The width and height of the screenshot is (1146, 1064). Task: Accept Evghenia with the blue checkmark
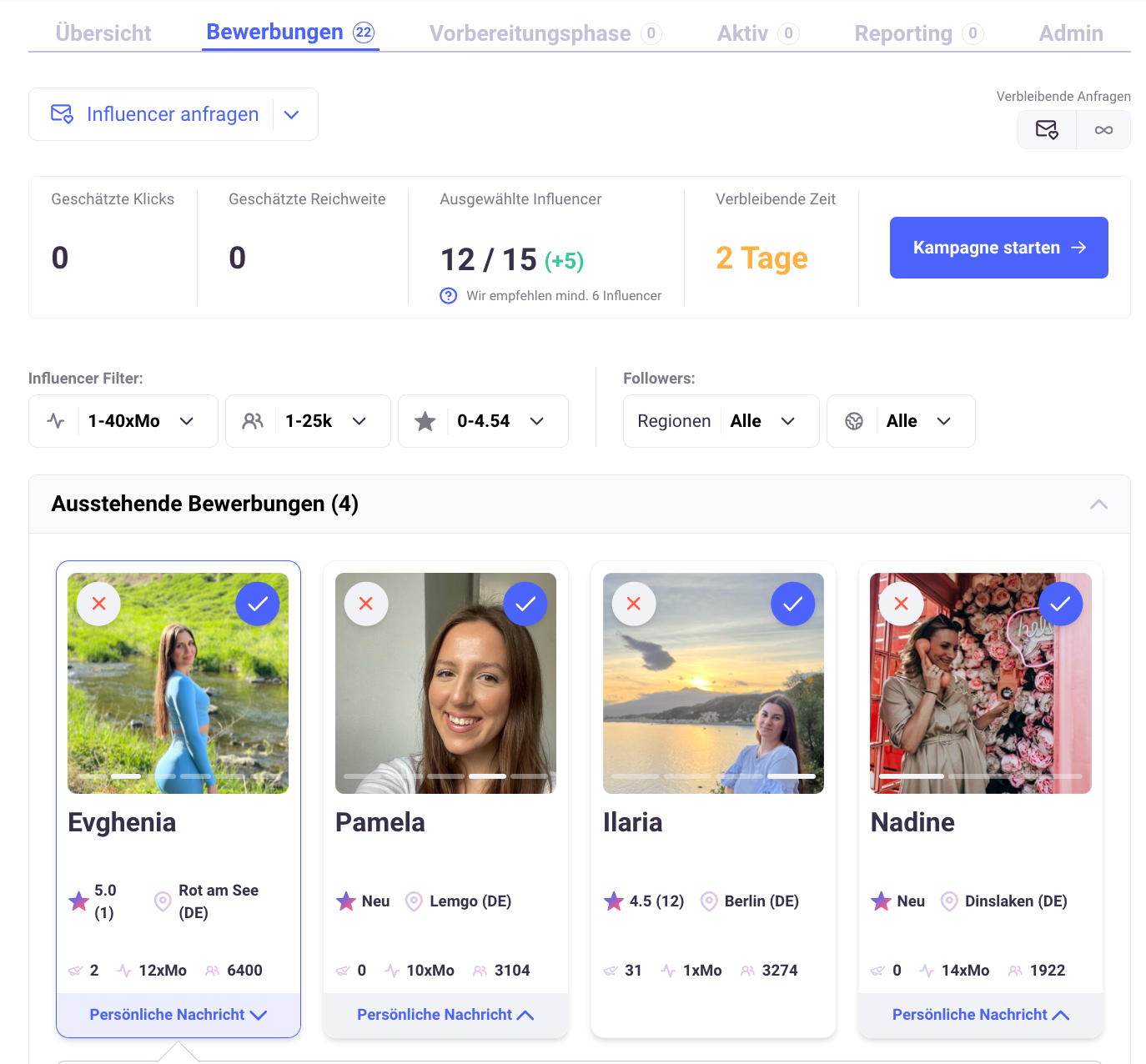point(258,604)
